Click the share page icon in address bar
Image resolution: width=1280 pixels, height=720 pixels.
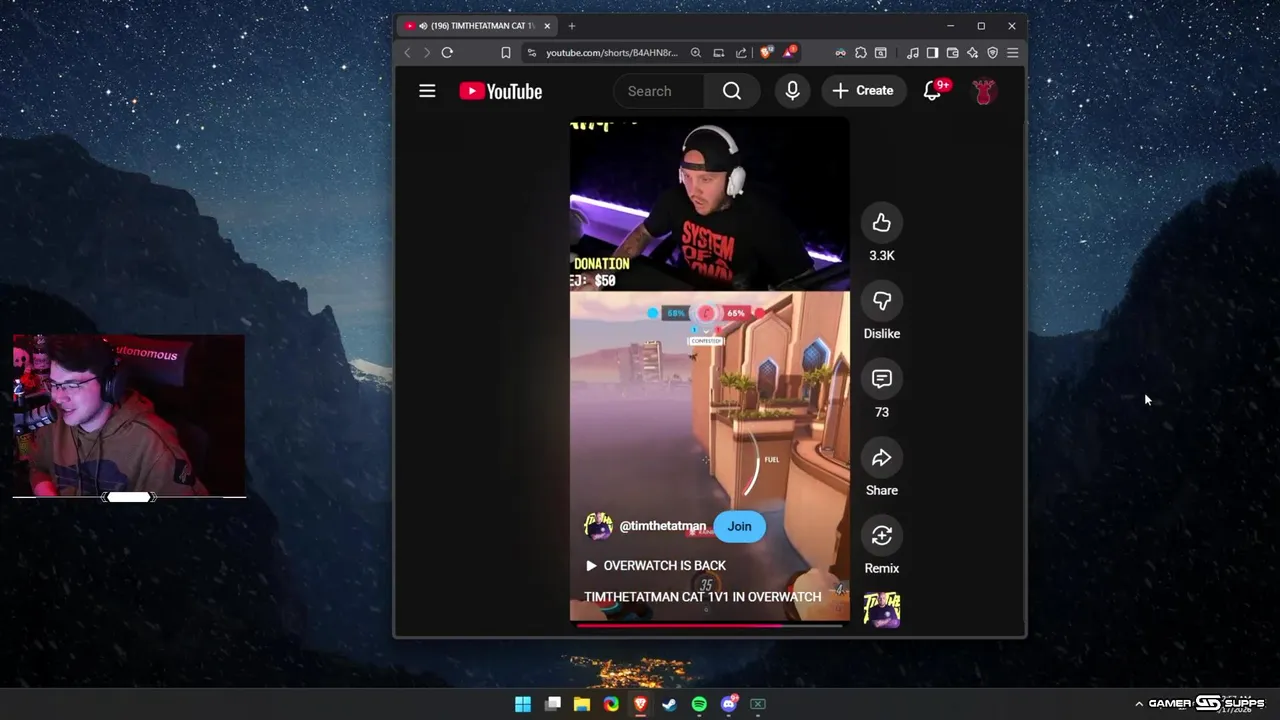(741, 53)
